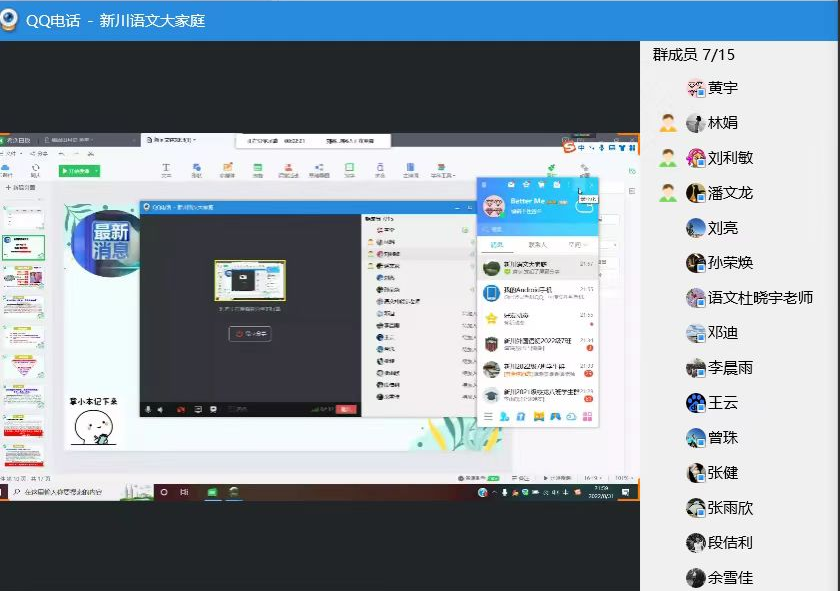Open 刘亮's avatar in the members list
Viewport: 840px width, 591px height.
tap(695, 228)
